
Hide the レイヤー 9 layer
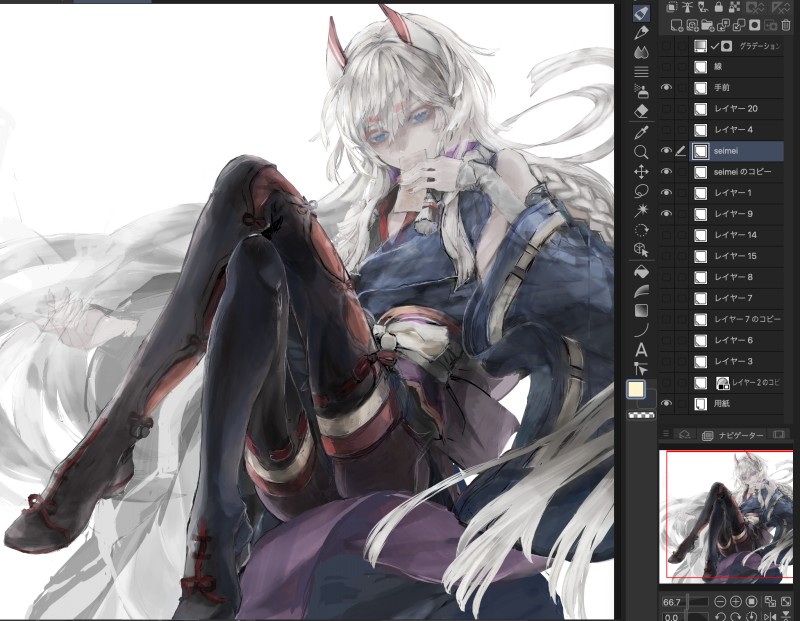pyautogui.click(x=666, y=213)
